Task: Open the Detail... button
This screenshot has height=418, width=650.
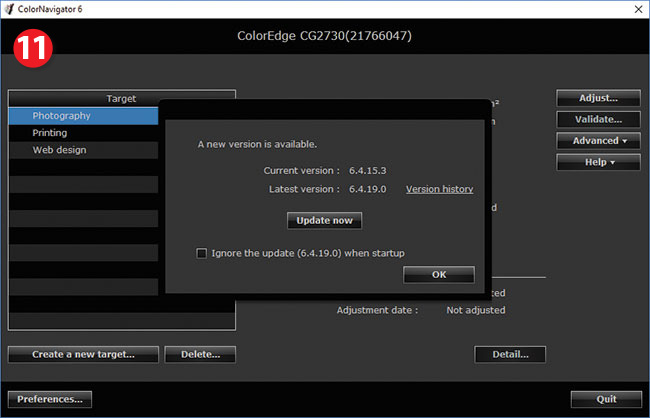Action: point(510,355)
